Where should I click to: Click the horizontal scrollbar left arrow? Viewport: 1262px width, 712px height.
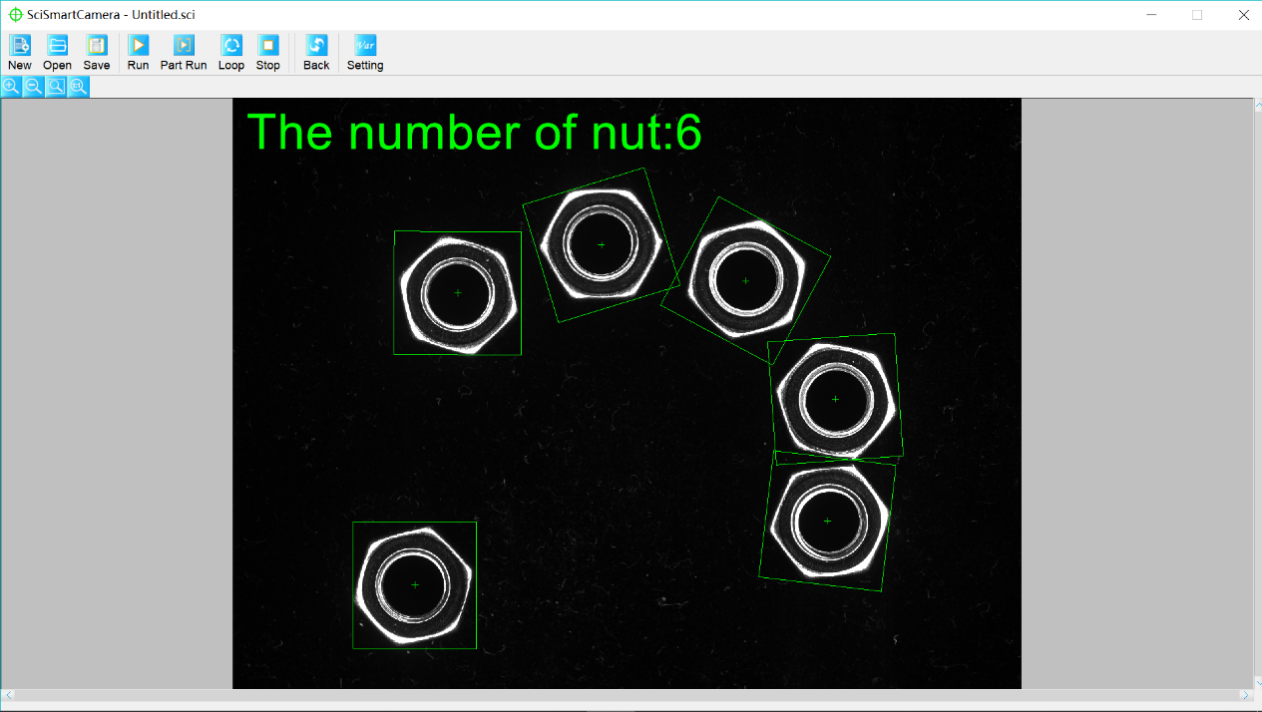9,695
